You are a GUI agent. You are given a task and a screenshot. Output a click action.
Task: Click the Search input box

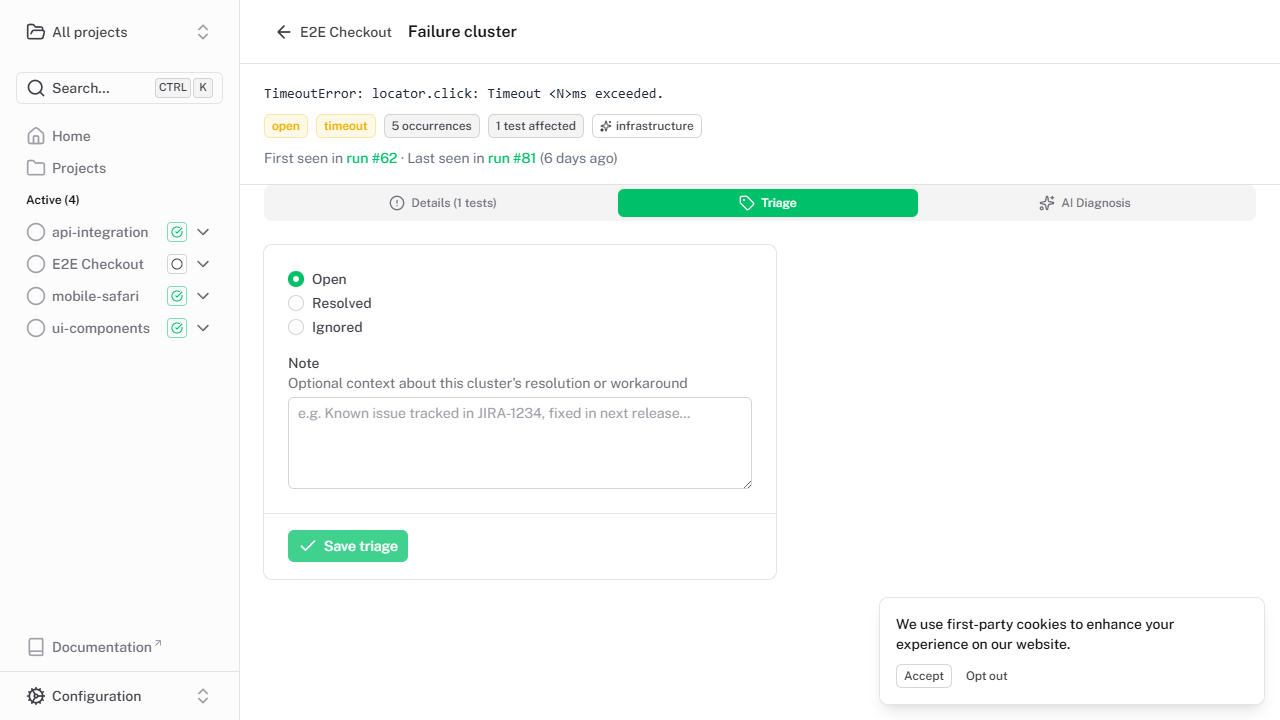coord(119,88)
